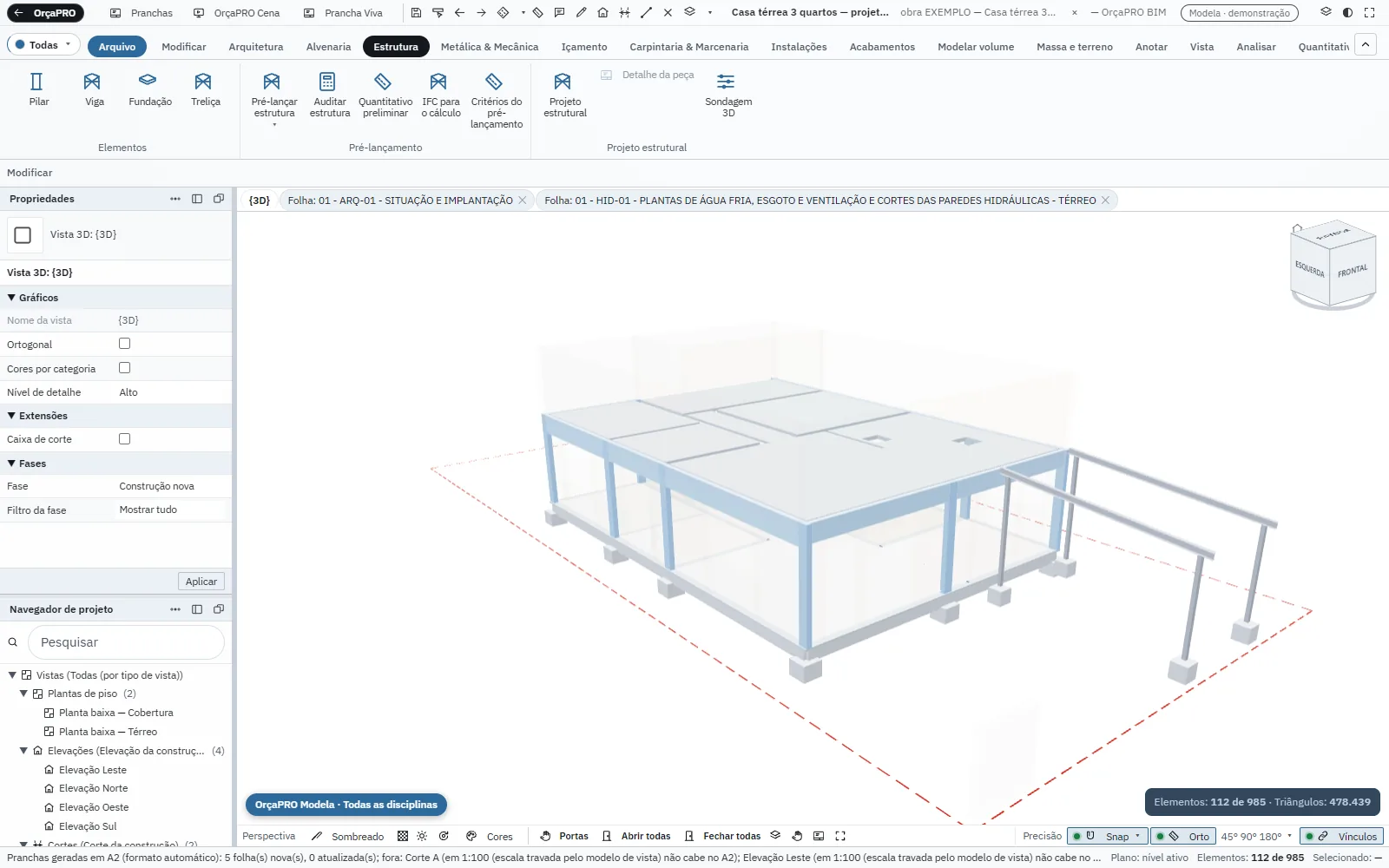Click the Fechar todas doors button

pos(722,836)
